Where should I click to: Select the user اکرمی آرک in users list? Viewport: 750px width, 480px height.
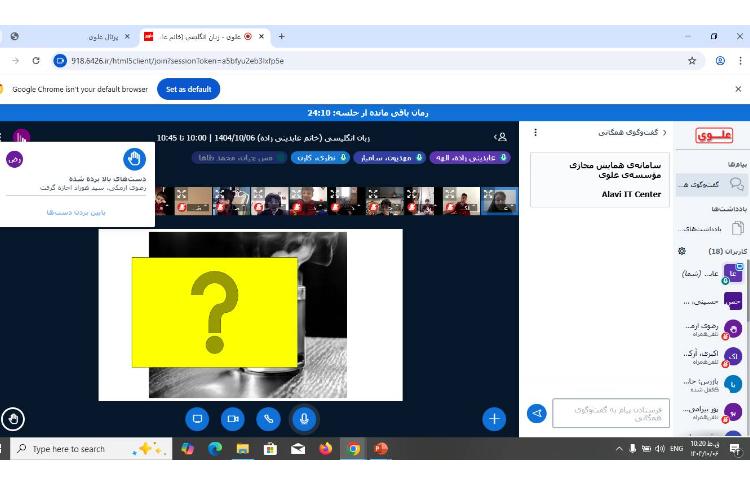click(x=712, y=356)
